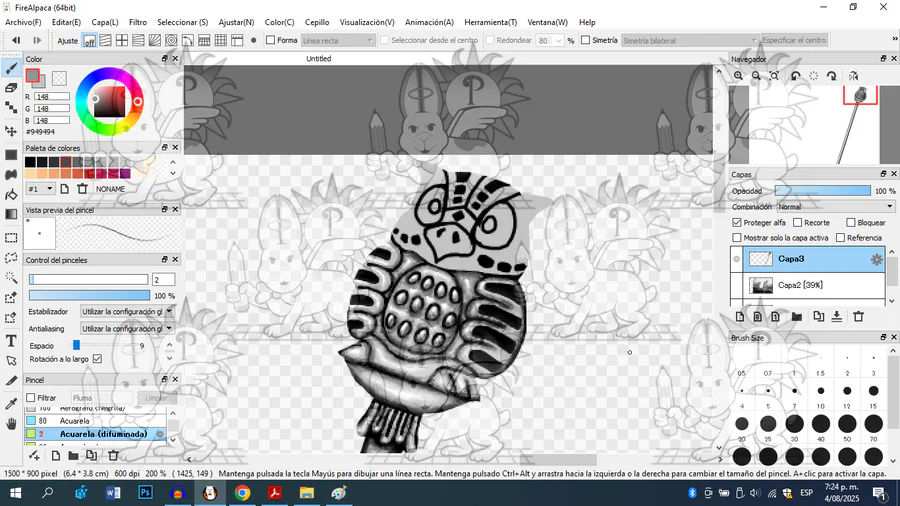Enable the Forma checkbox
Image resolution: width=900 pixels, height=506 pixels.
[270, 40]
